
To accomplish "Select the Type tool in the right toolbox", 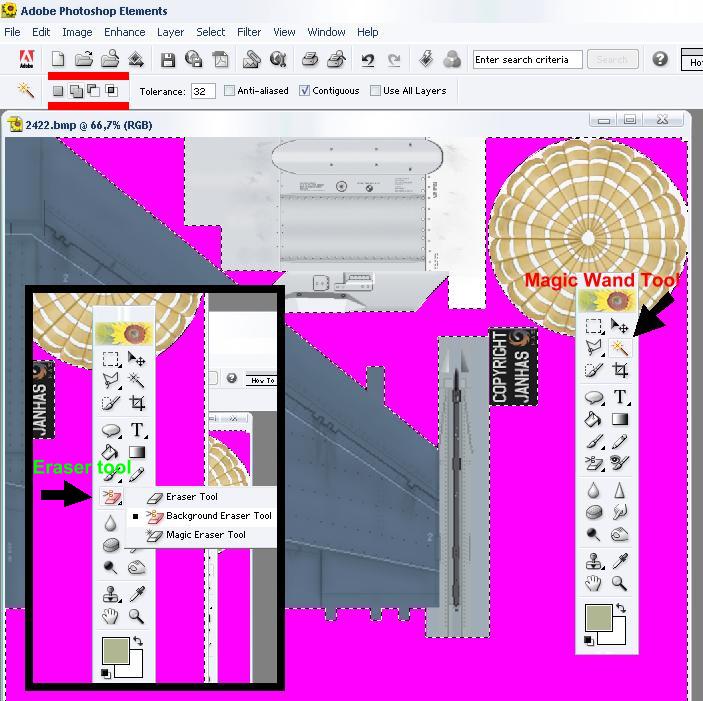I will [x=620, y=398].
